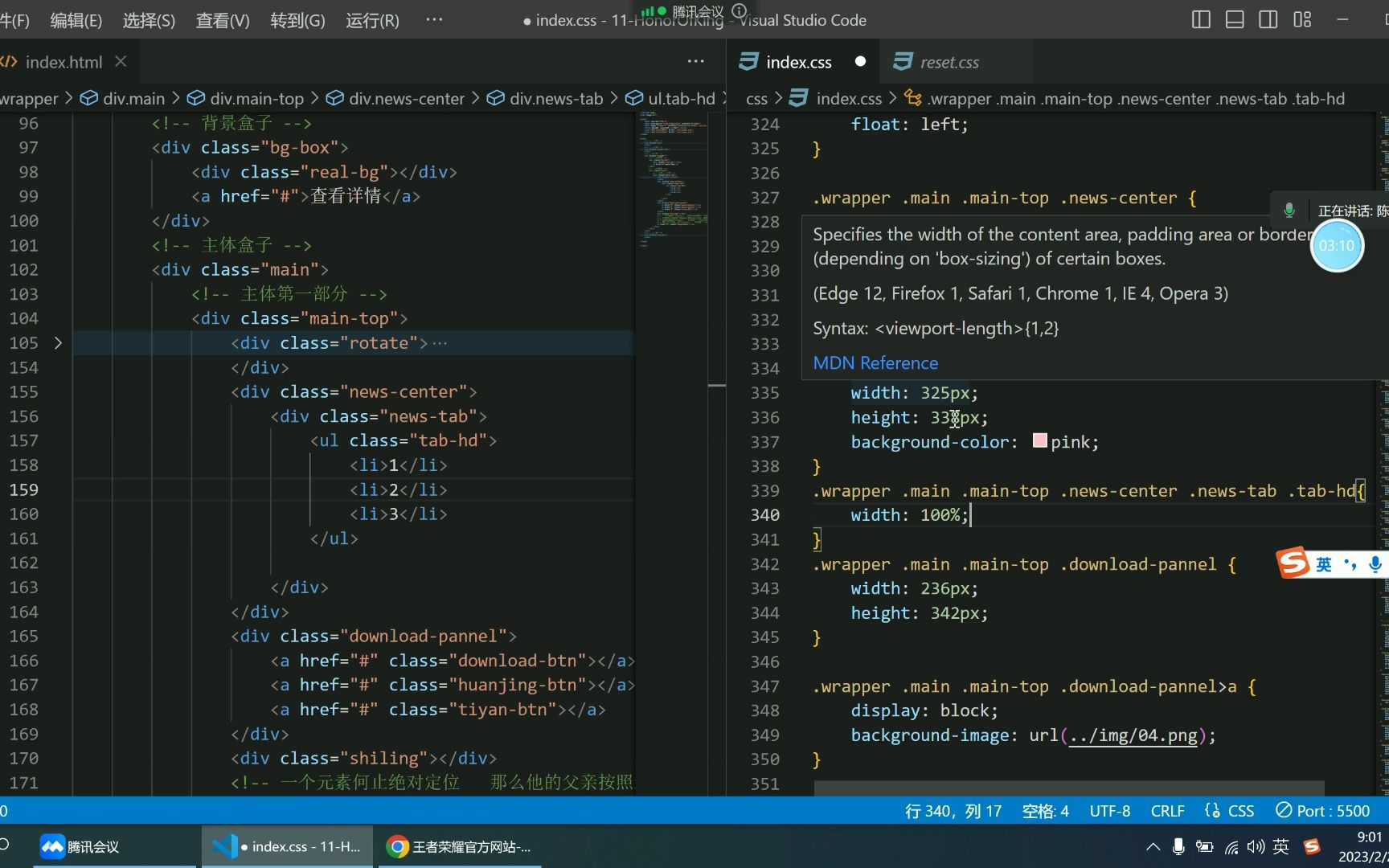Click the Sogou tray icon
This screenshot has width=1389, height=868.
(1312, 846)
